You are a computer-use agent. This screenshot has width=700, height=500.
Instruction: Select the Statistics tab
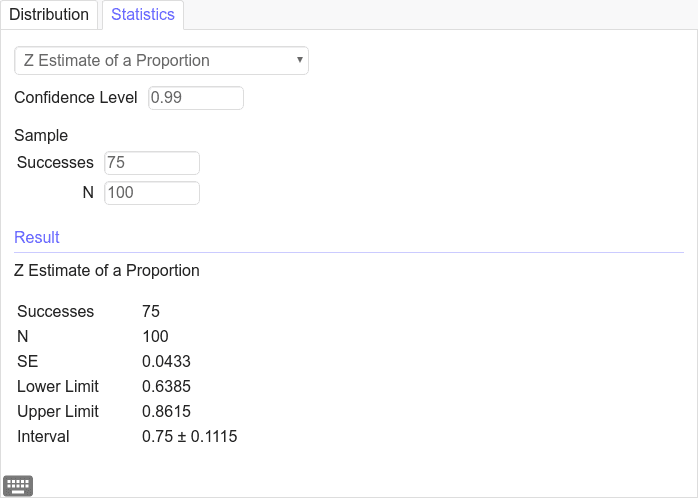point(143,15)
